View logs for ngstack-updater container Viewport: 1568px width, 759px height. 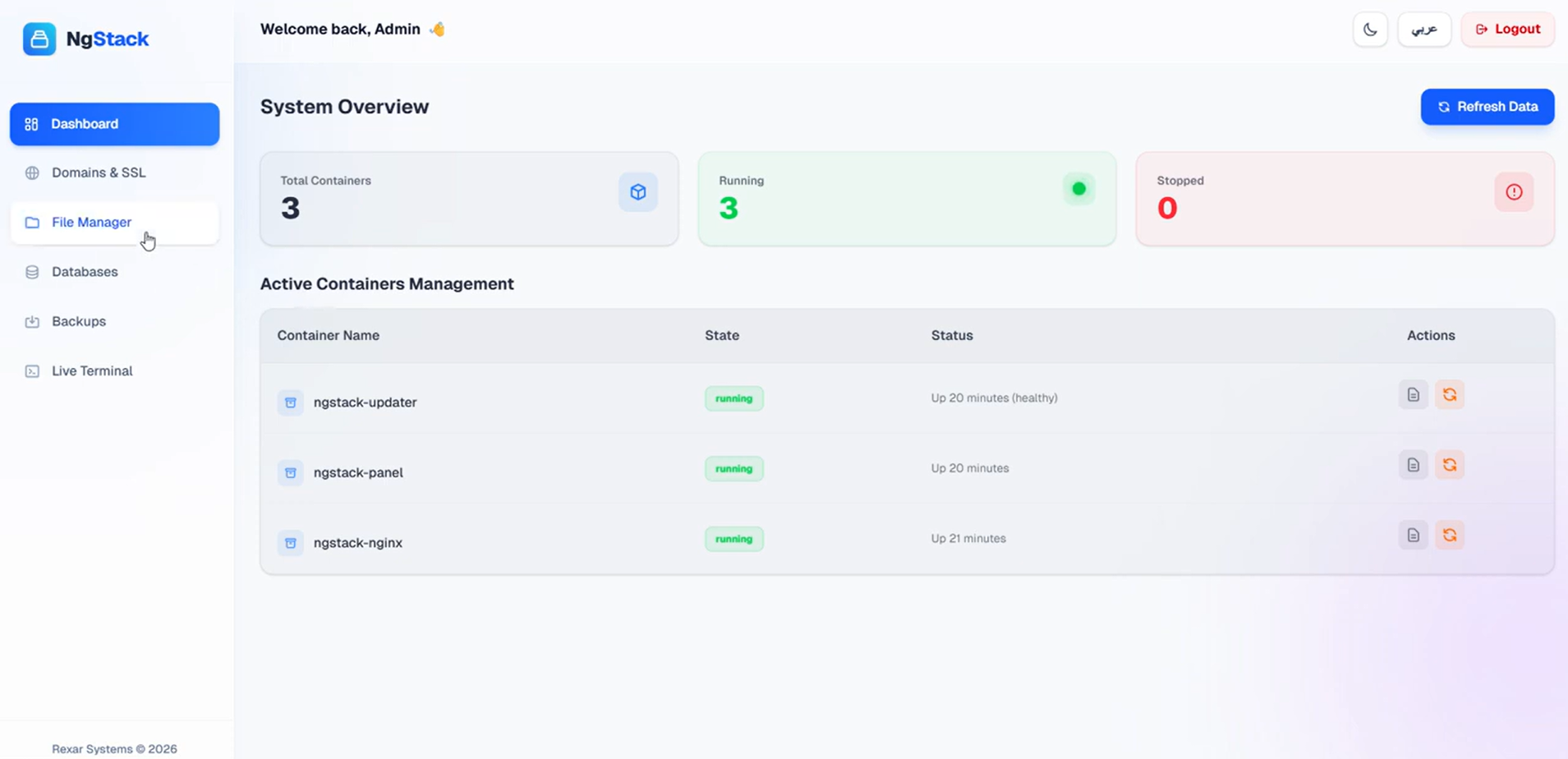pos(1413,395)
